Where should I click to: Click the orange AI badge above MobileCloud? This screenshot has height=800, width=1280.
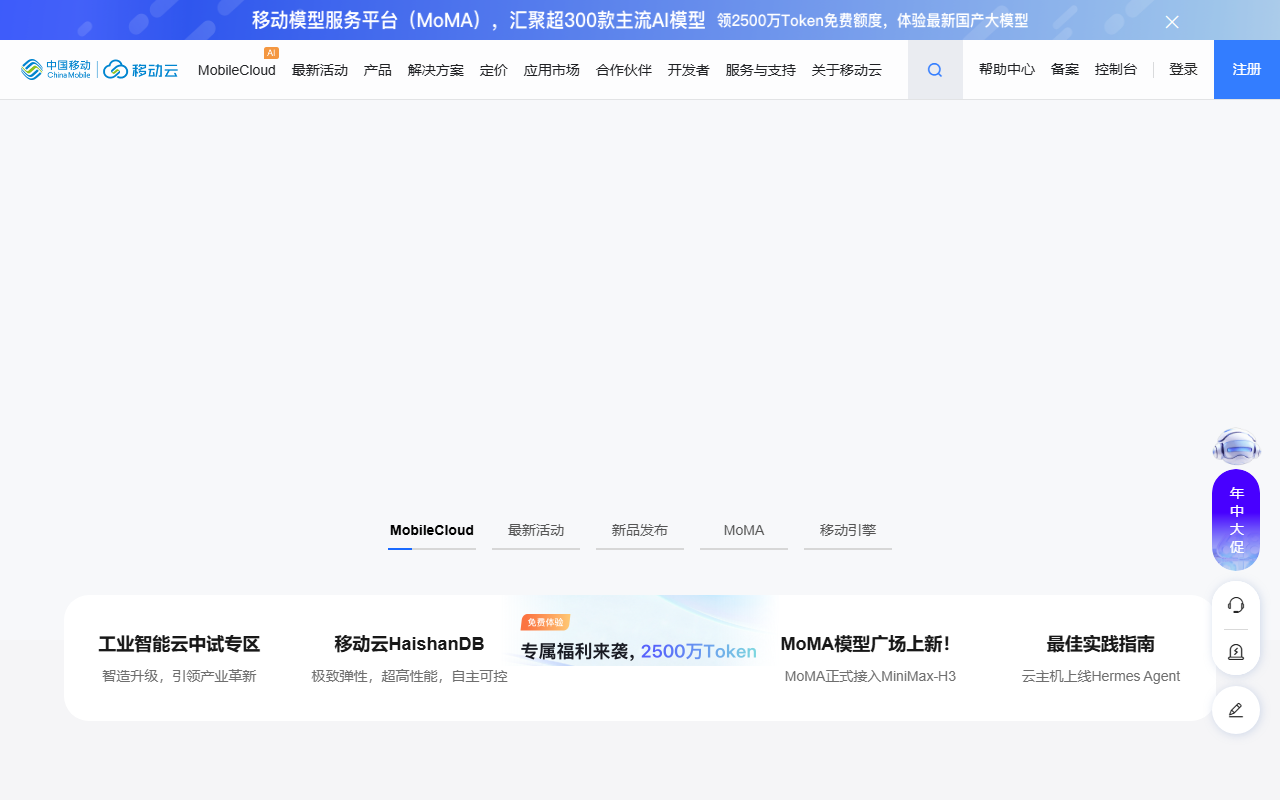coord(271,53)
